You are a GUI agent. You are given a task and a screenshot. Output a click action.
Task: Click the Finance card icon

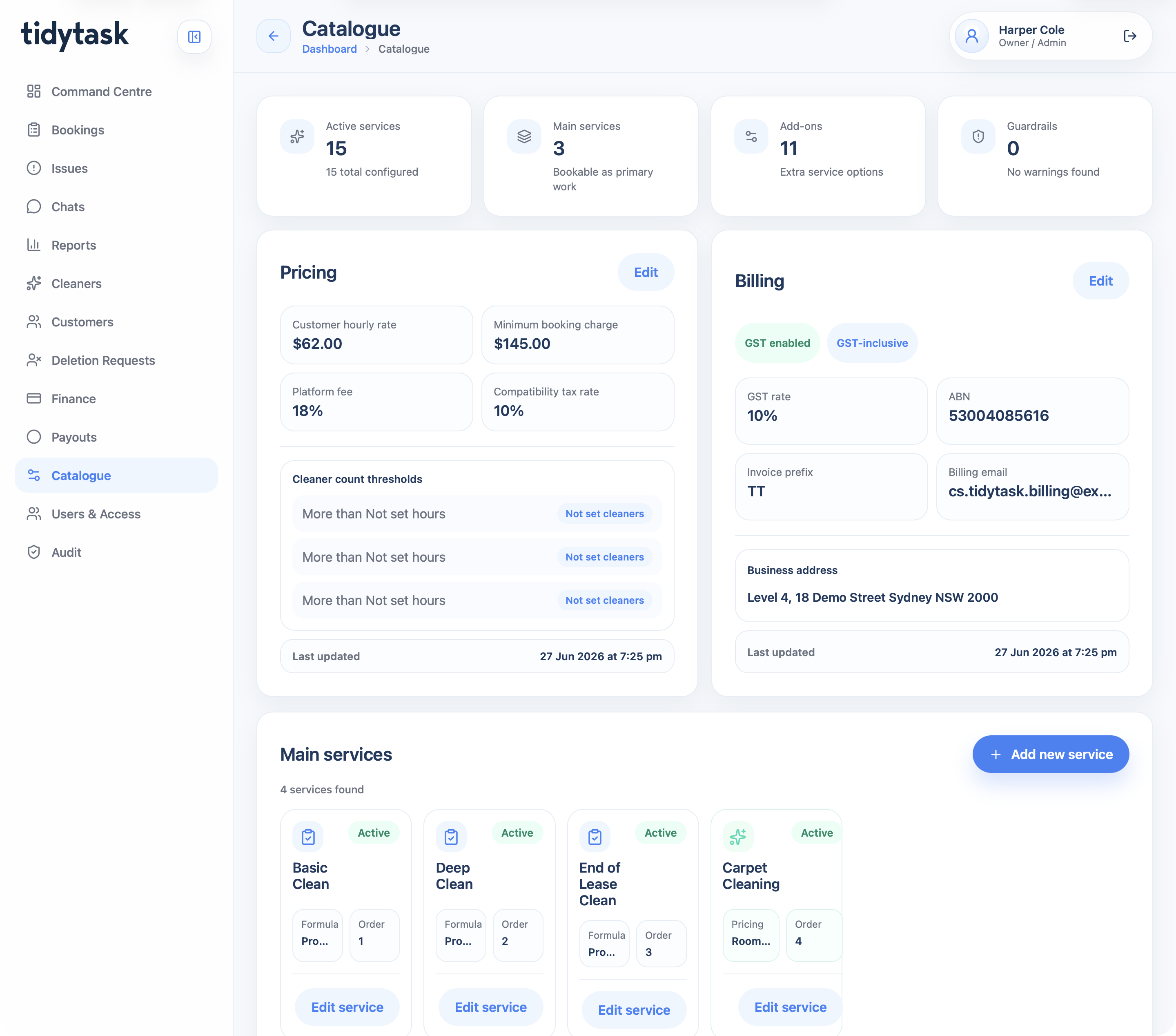coord(34,398)
